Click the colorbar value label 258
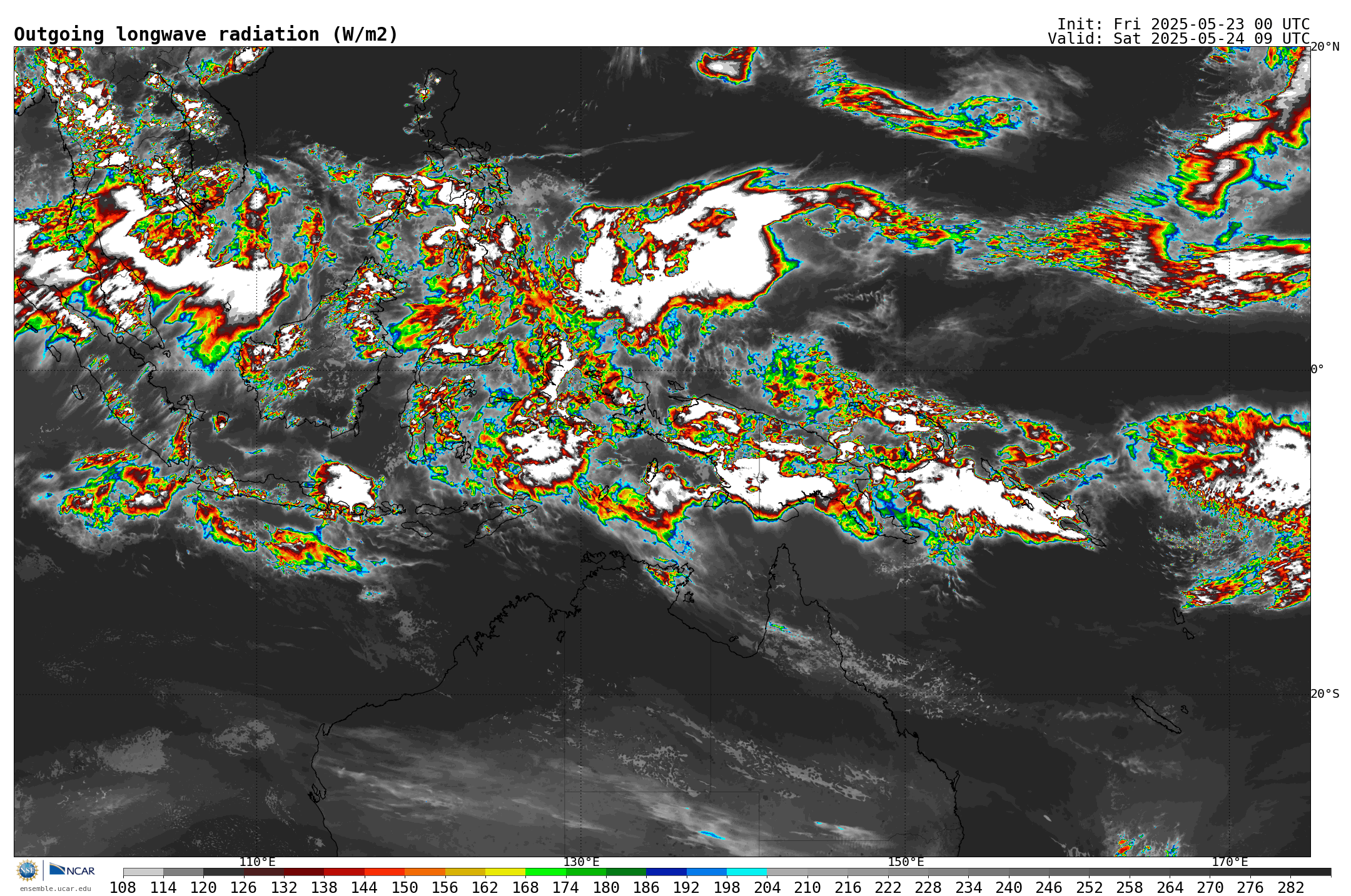Screen dimensions: 1351x896 click(x=1130, y=887)
